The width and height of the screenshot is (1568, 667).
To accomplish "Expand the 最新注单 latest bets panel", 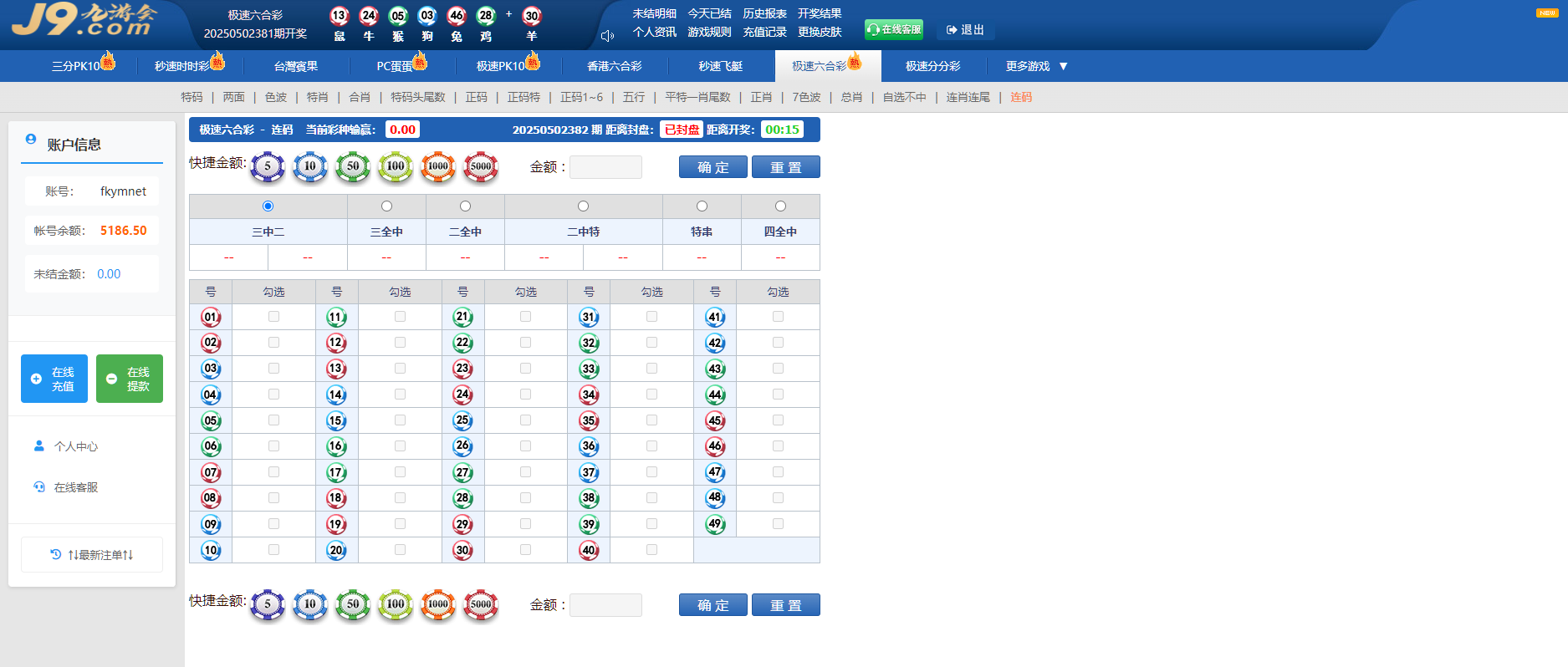I will point(92,554).
